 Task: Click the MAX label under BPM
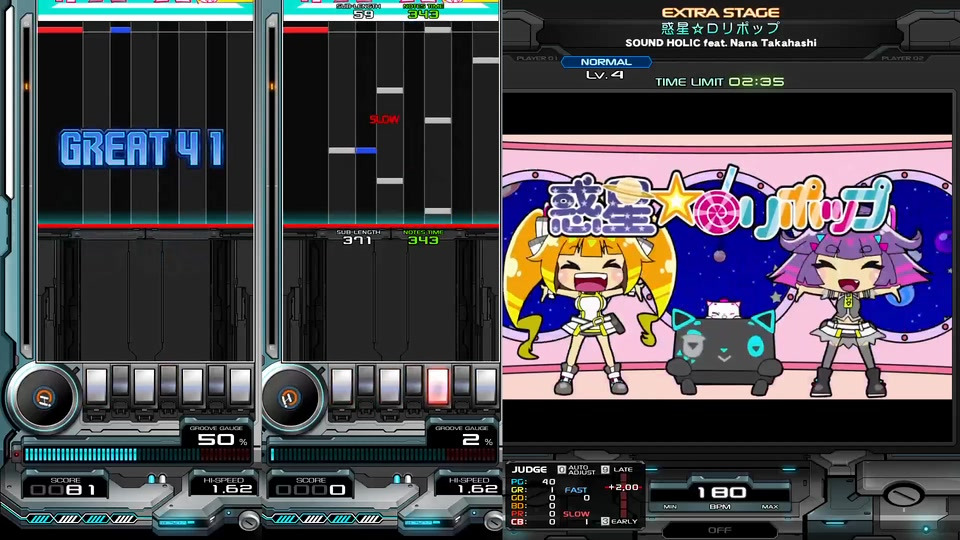[770, 507]
